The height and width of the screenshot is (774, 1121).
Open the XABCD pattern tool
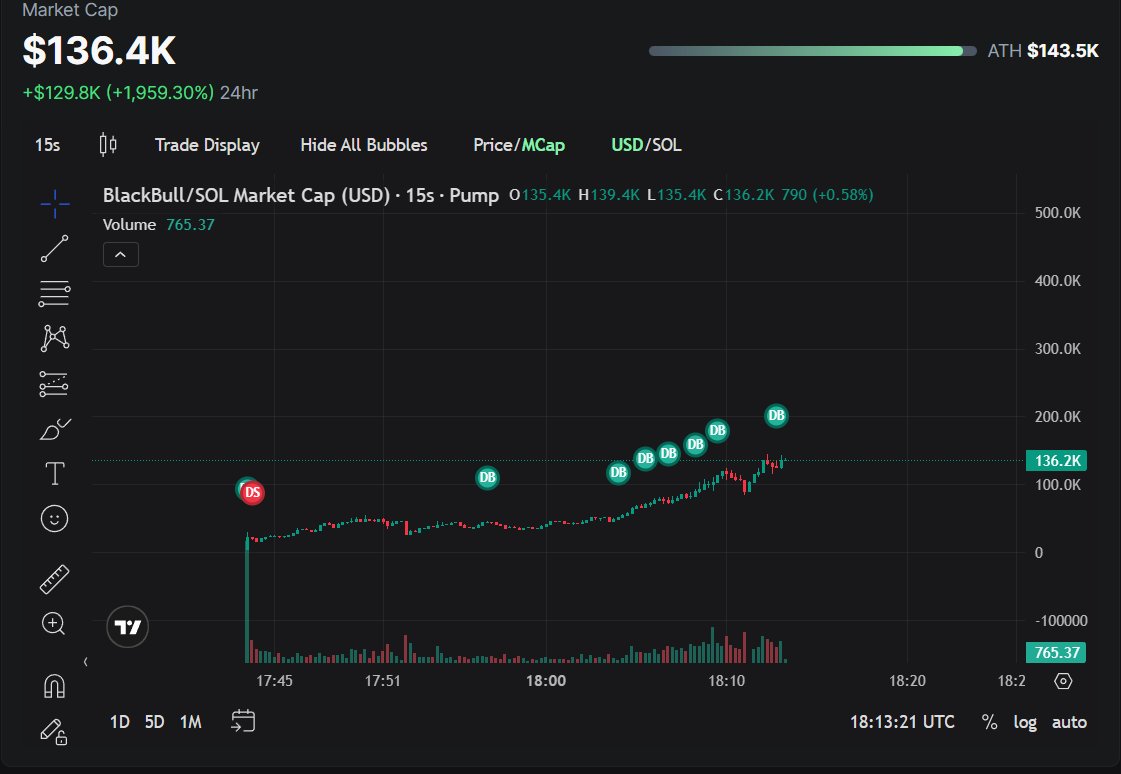point(54,338)
